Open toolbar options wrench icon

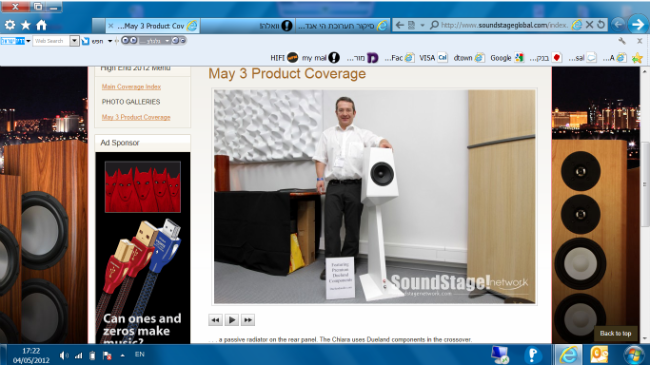point(622,41)
